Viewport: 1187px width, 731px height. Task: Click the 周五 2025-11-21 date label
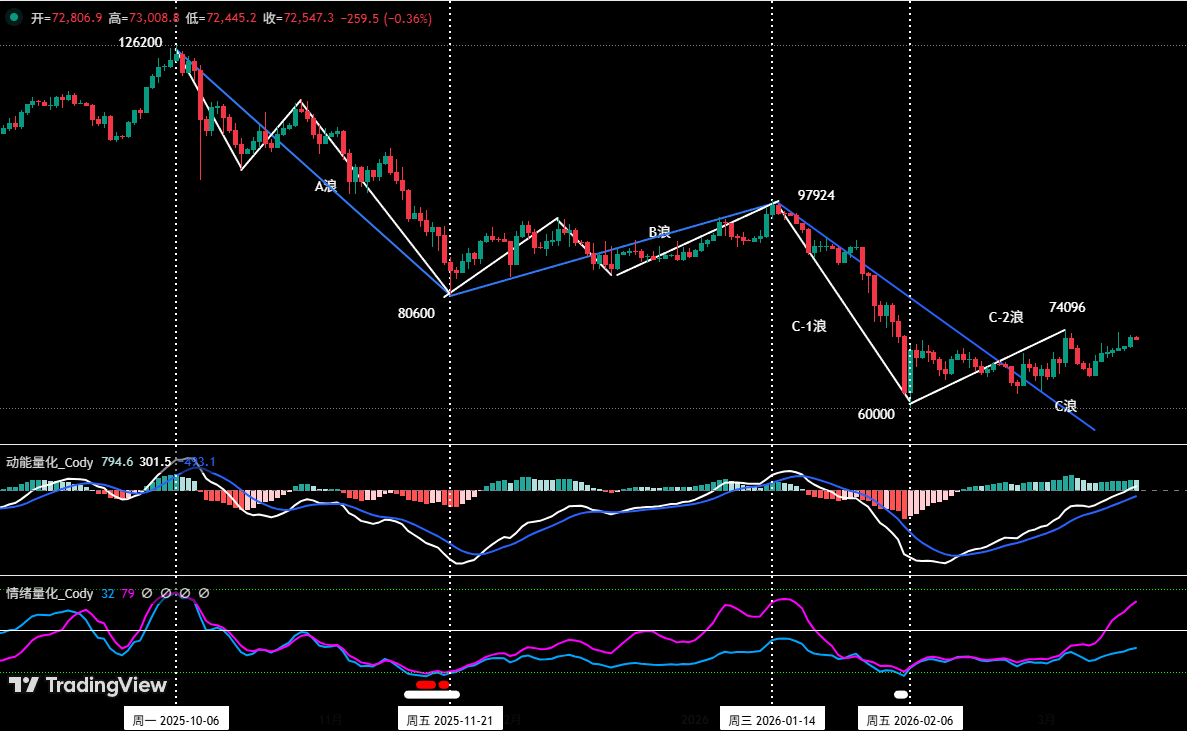pos(451,718)
